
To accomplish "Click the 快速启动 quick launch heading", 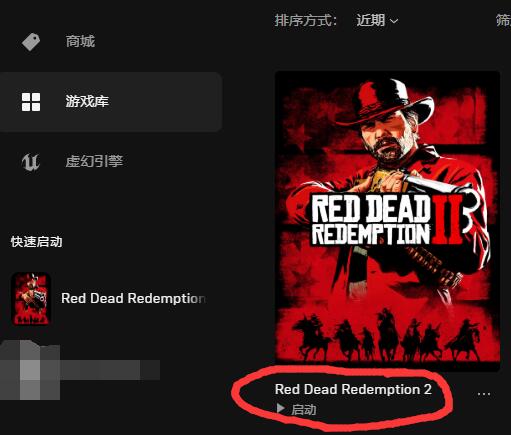I will [37, 242].
